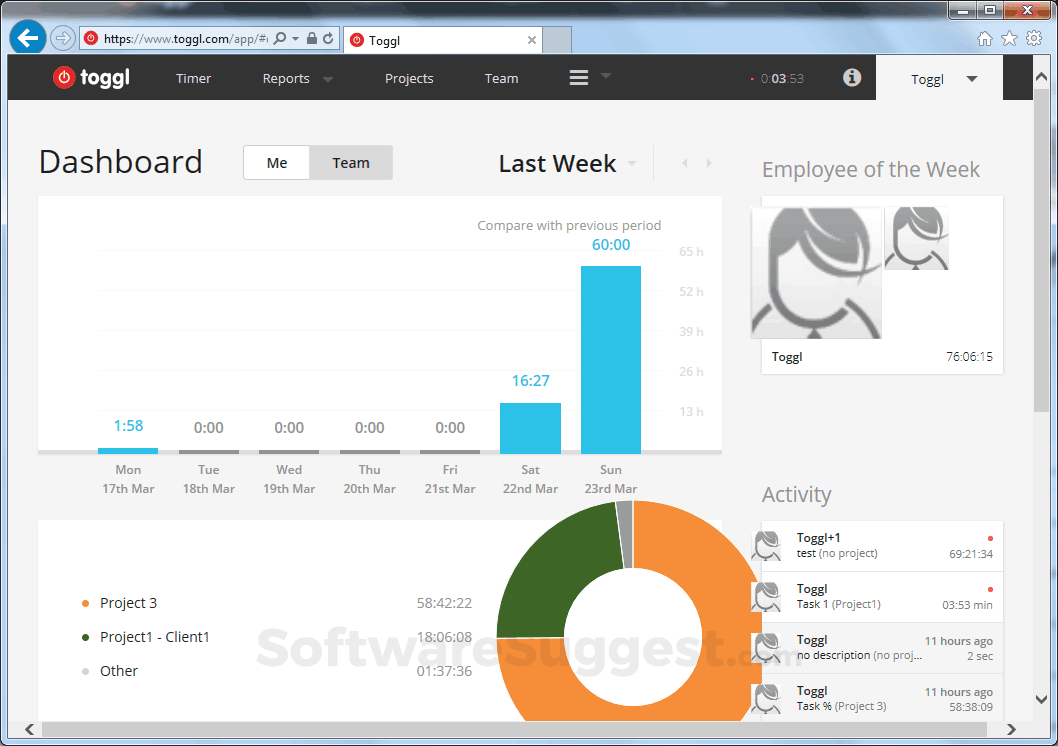Open the Toggl+1 avatar in Activity feed
1058x746 pixels.
[766, 546]
